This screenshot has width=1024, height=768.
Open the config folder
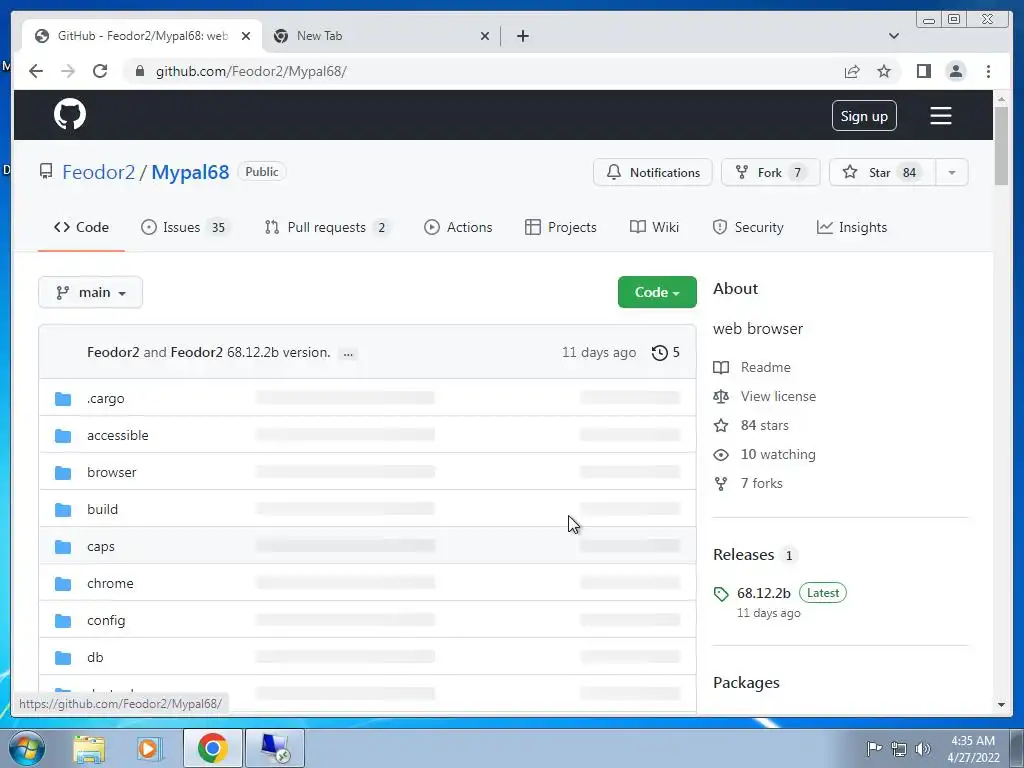[106, 620]
